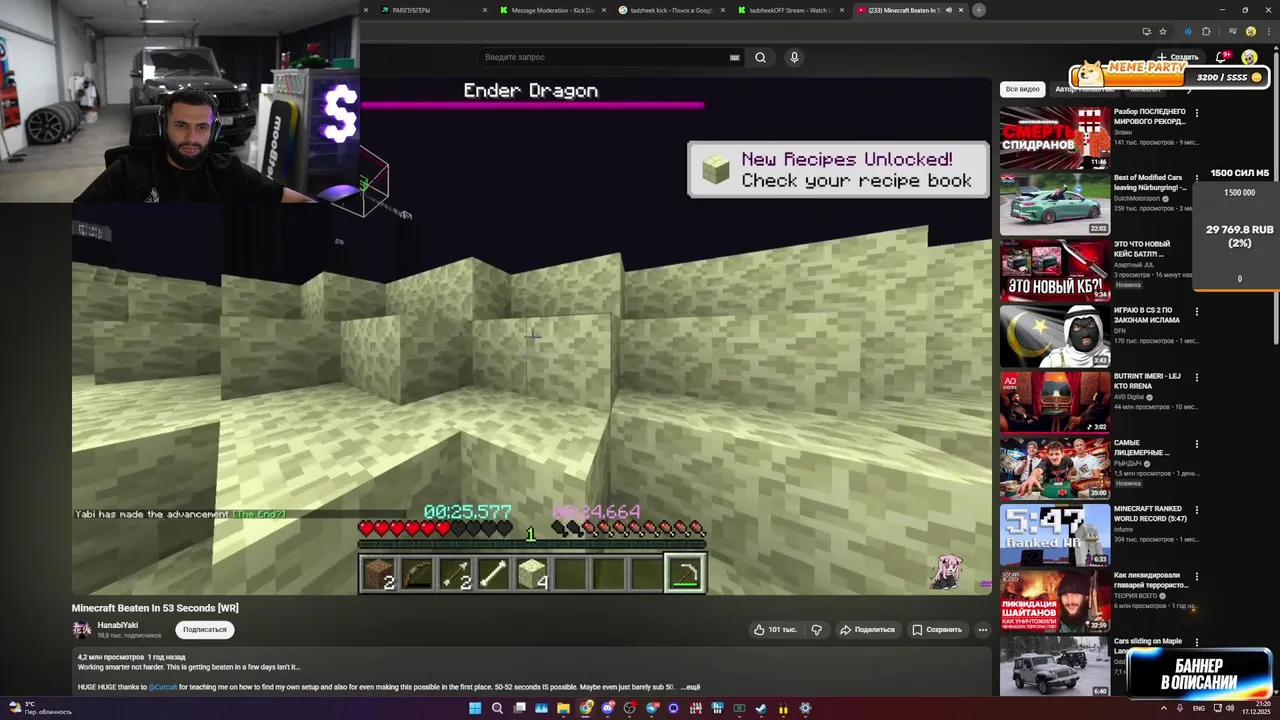Open the HanabiYaki channel name link

click(118, 625)
